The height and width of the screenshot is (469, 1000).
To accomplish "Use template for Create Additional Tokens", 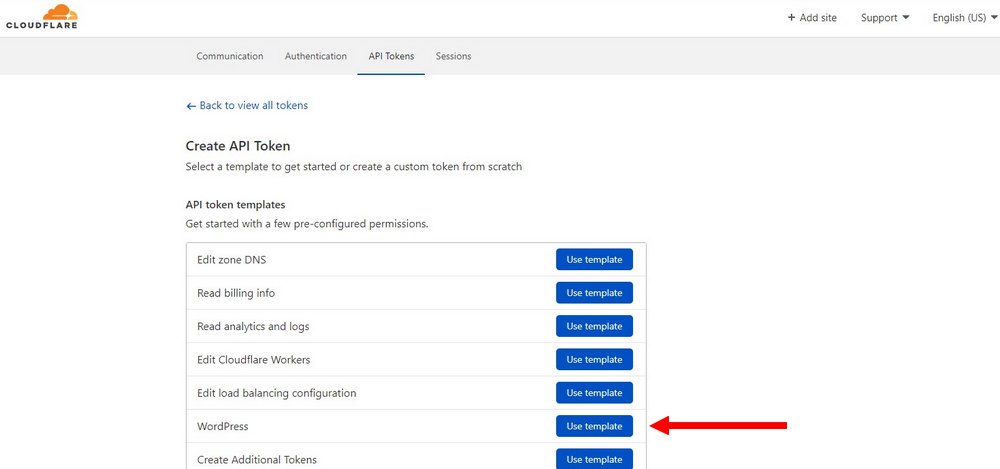I will [594, 459].
